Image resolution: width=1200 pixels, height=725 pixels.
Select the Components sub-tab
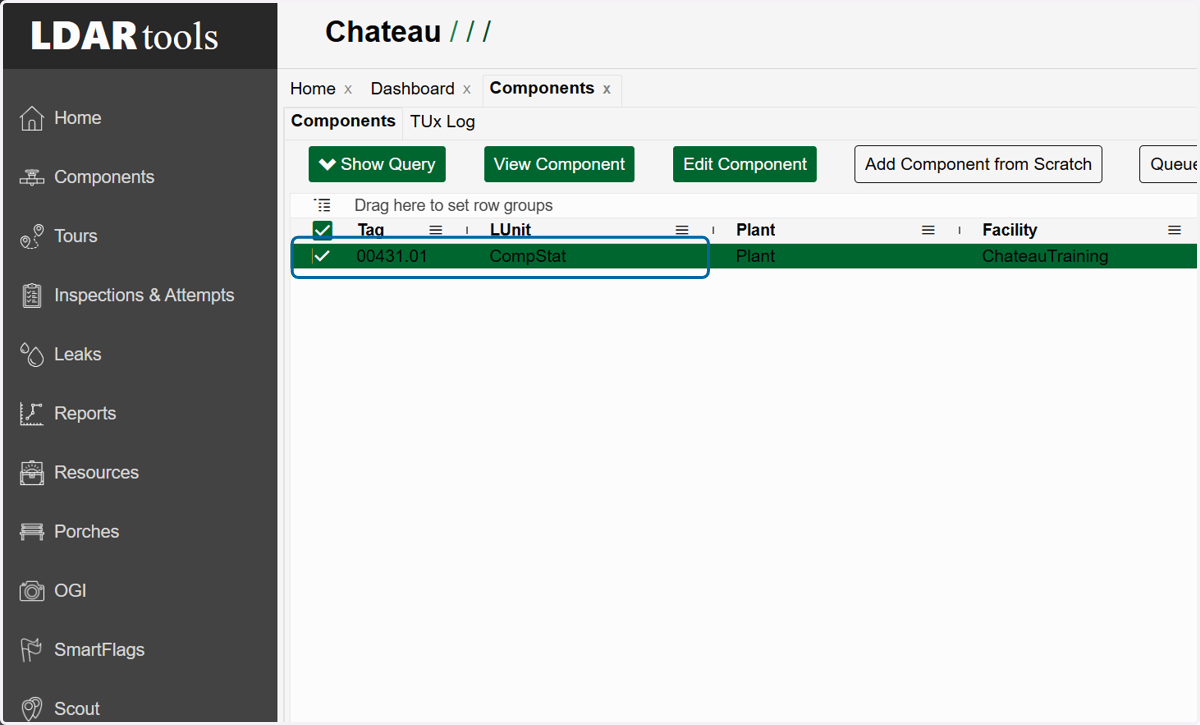click(x=343, y=121)
